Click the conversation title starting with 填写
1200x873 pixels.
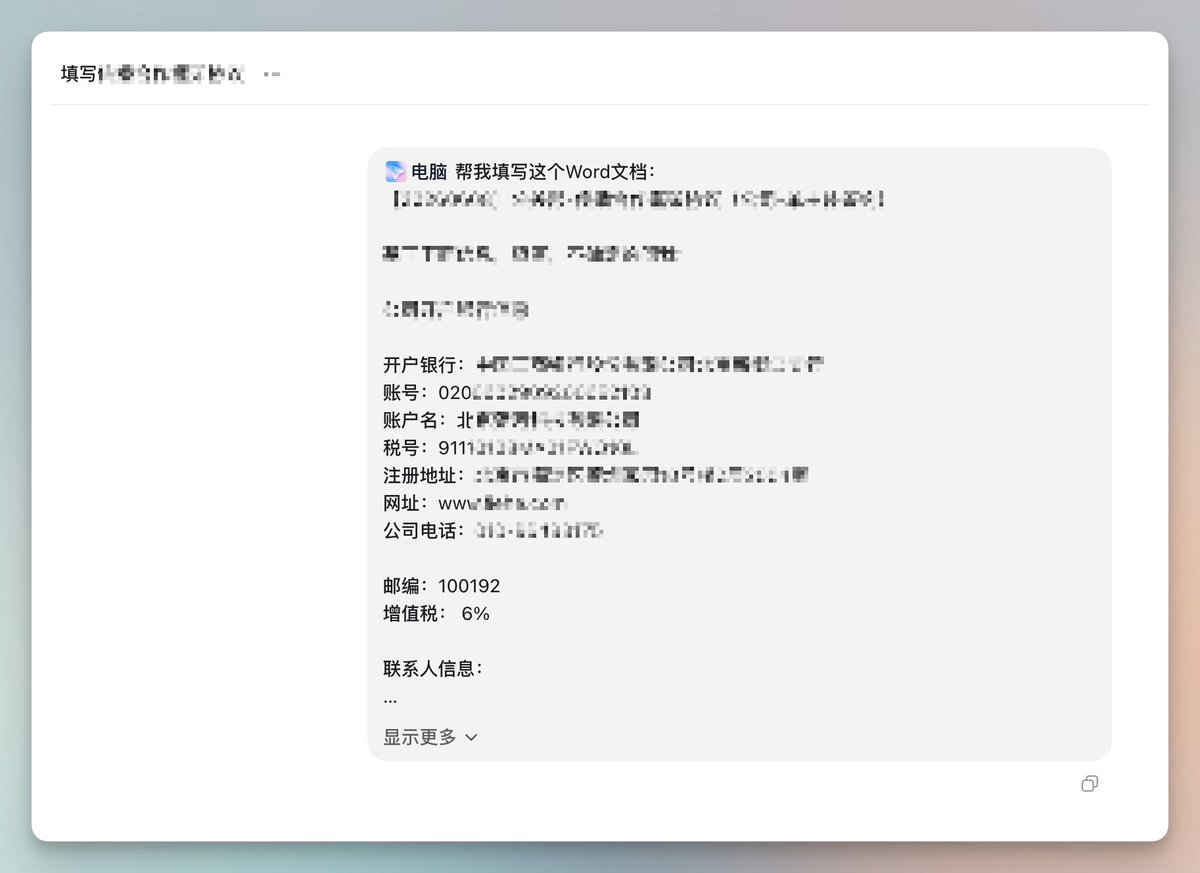(x=153, y=74)
